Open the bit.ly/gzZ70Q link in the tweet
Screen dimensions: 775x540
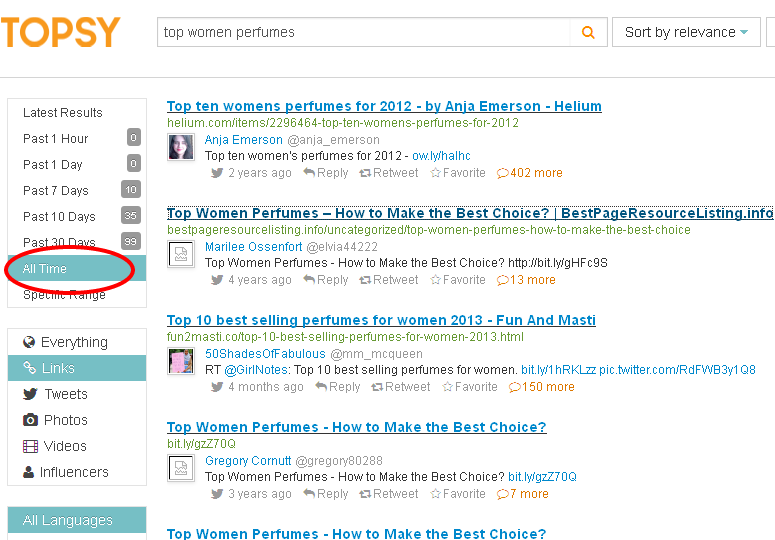point(542,477)
